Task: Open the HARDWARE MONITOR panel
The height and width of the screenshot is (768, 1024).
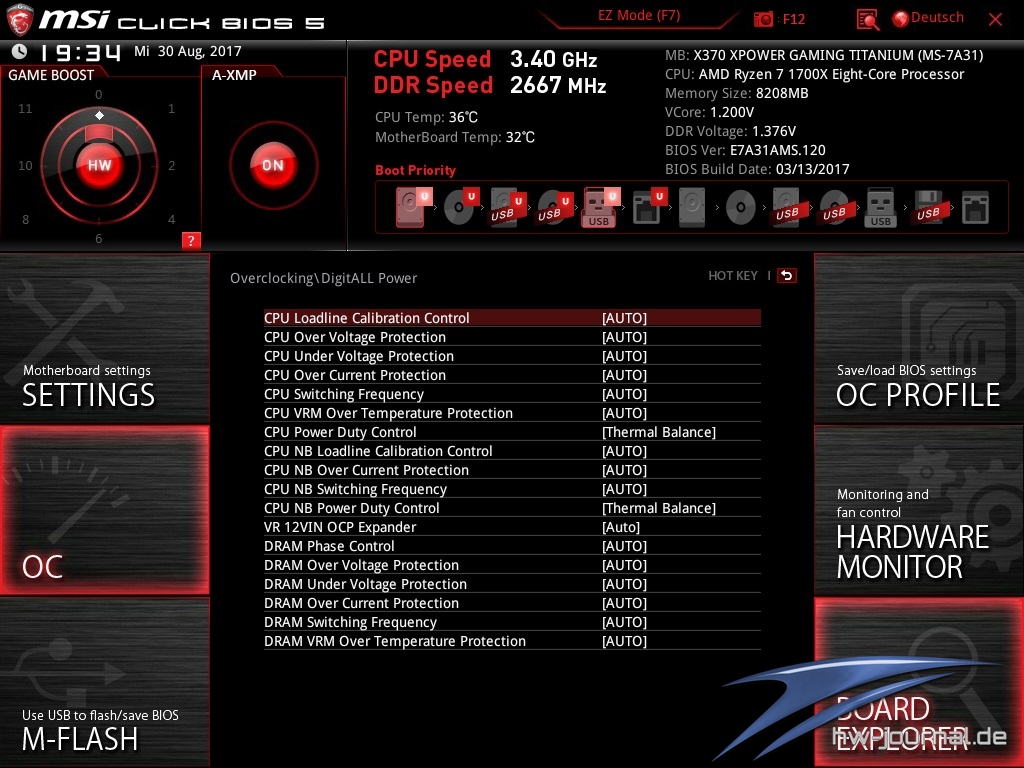Action: point(919,510)
